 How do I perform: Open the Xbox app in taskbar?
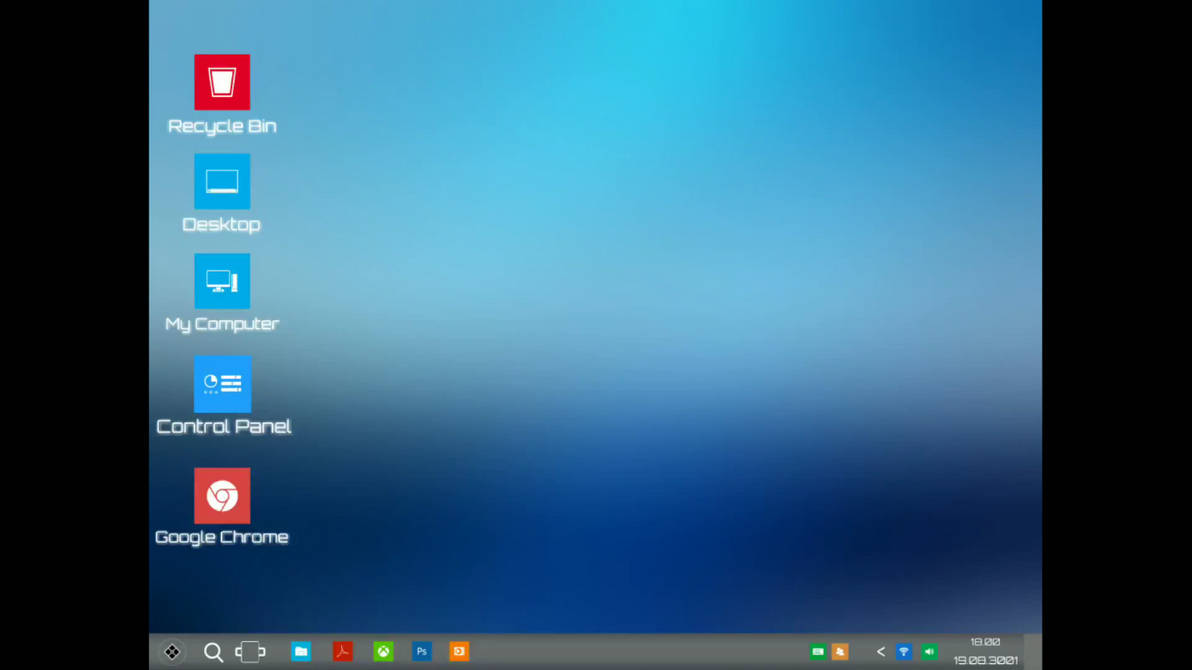pyautogui.click(x=383, y=651)
